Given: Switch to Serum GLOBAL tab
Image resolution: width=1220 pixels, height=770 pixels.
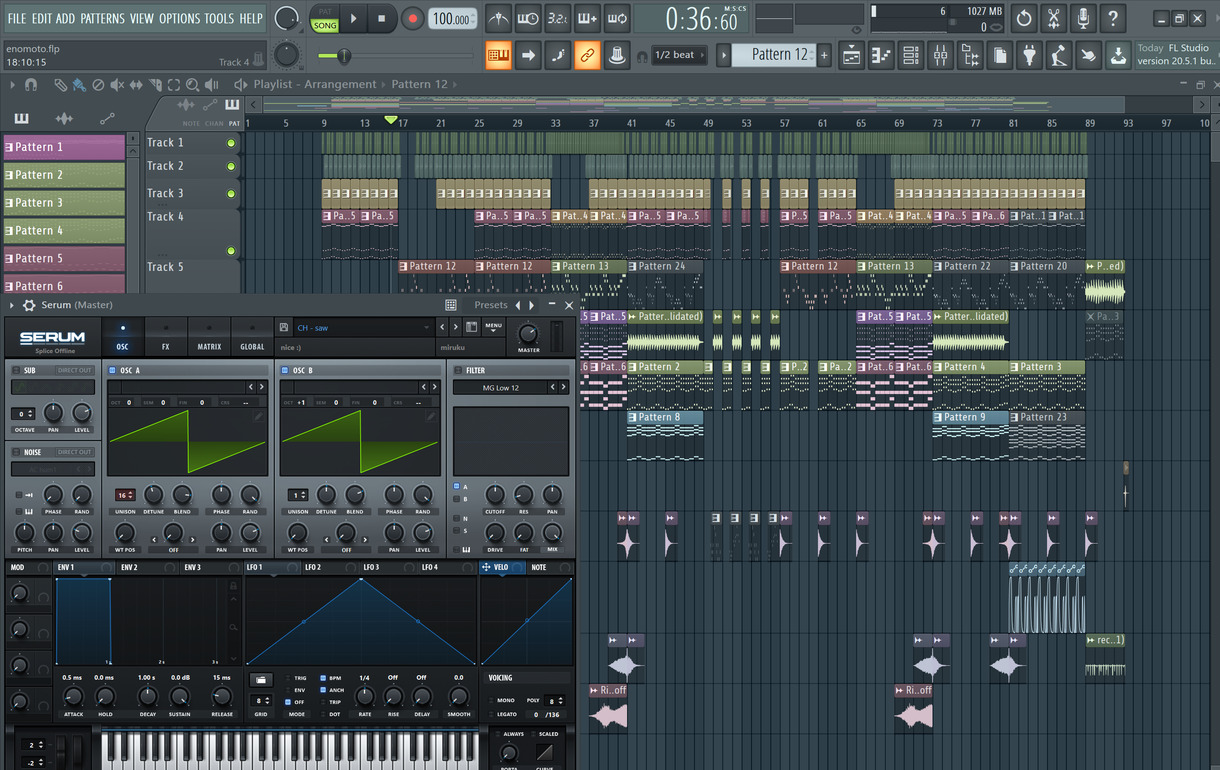Looking at the screenshot, I should (x=252, y=337).
